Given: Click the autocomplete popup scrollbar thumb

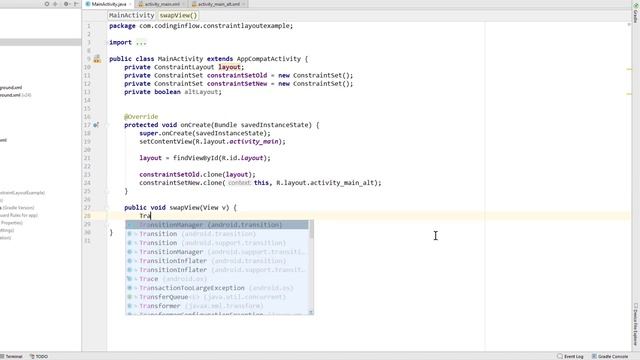Looking at the screenshot, I should (311, 230).
